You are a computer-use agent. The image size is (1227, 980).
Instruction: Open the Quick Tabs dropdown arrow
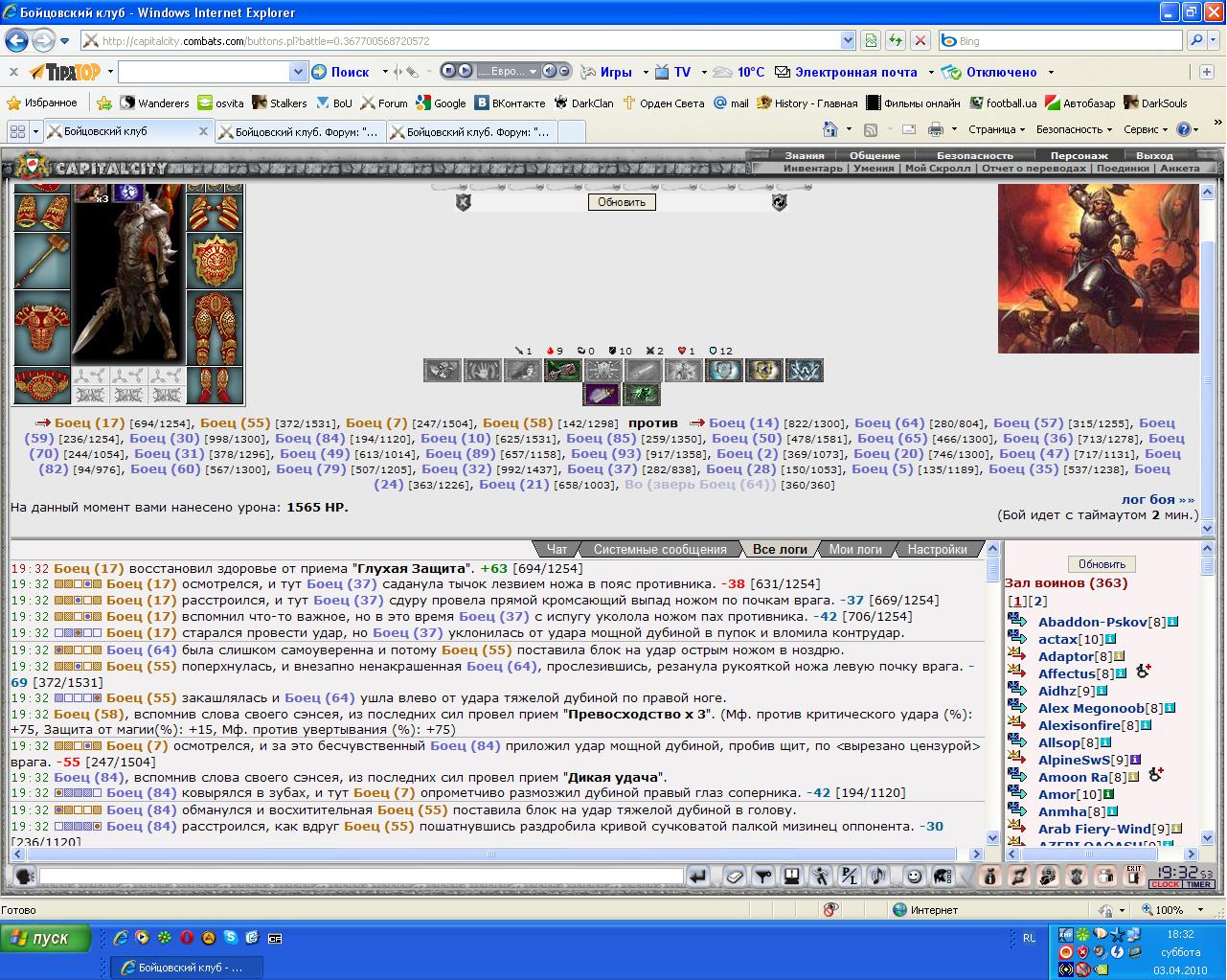[x=36, y=131]
